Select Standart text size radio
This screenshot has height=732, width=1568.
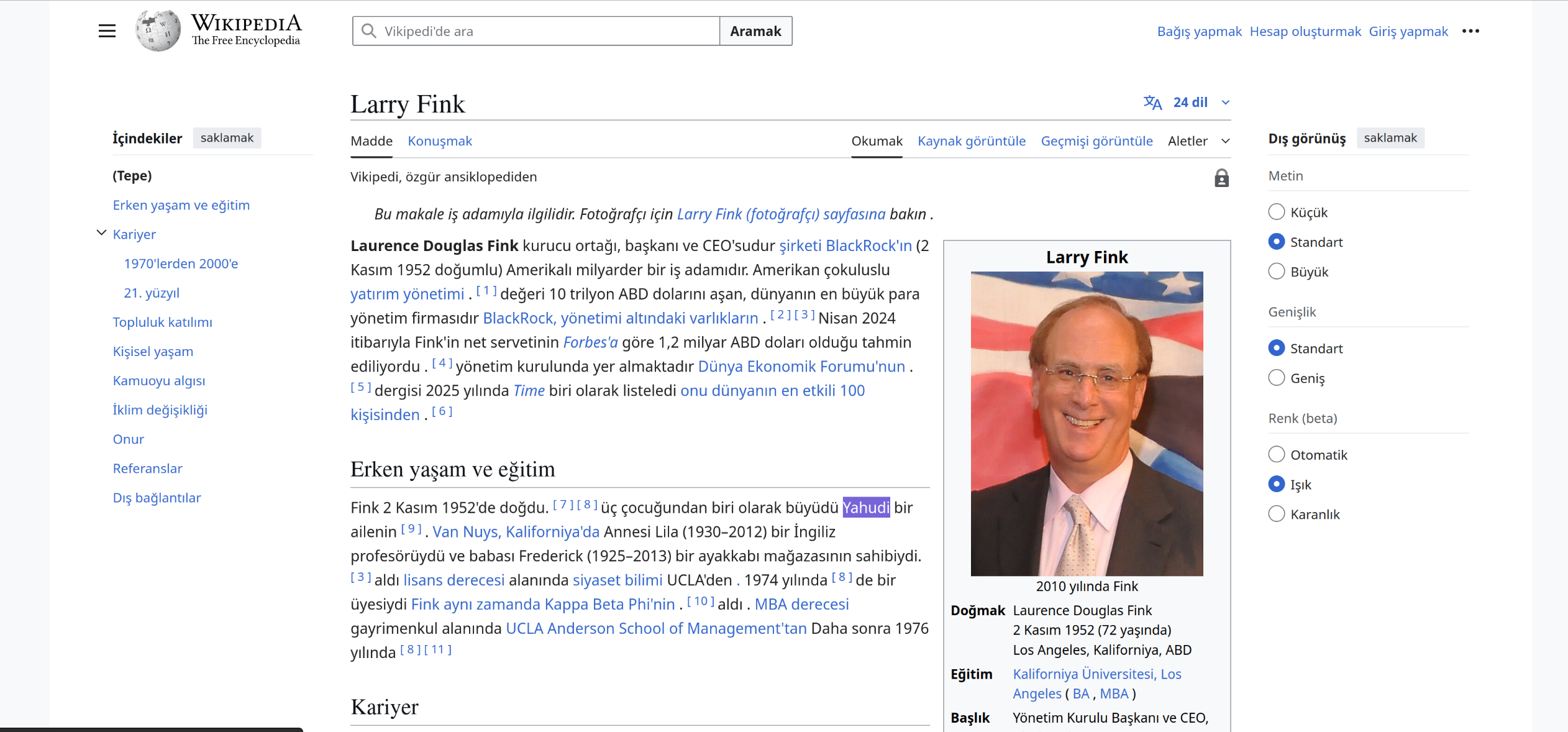pyautogui.click(x=1276, y=242)
